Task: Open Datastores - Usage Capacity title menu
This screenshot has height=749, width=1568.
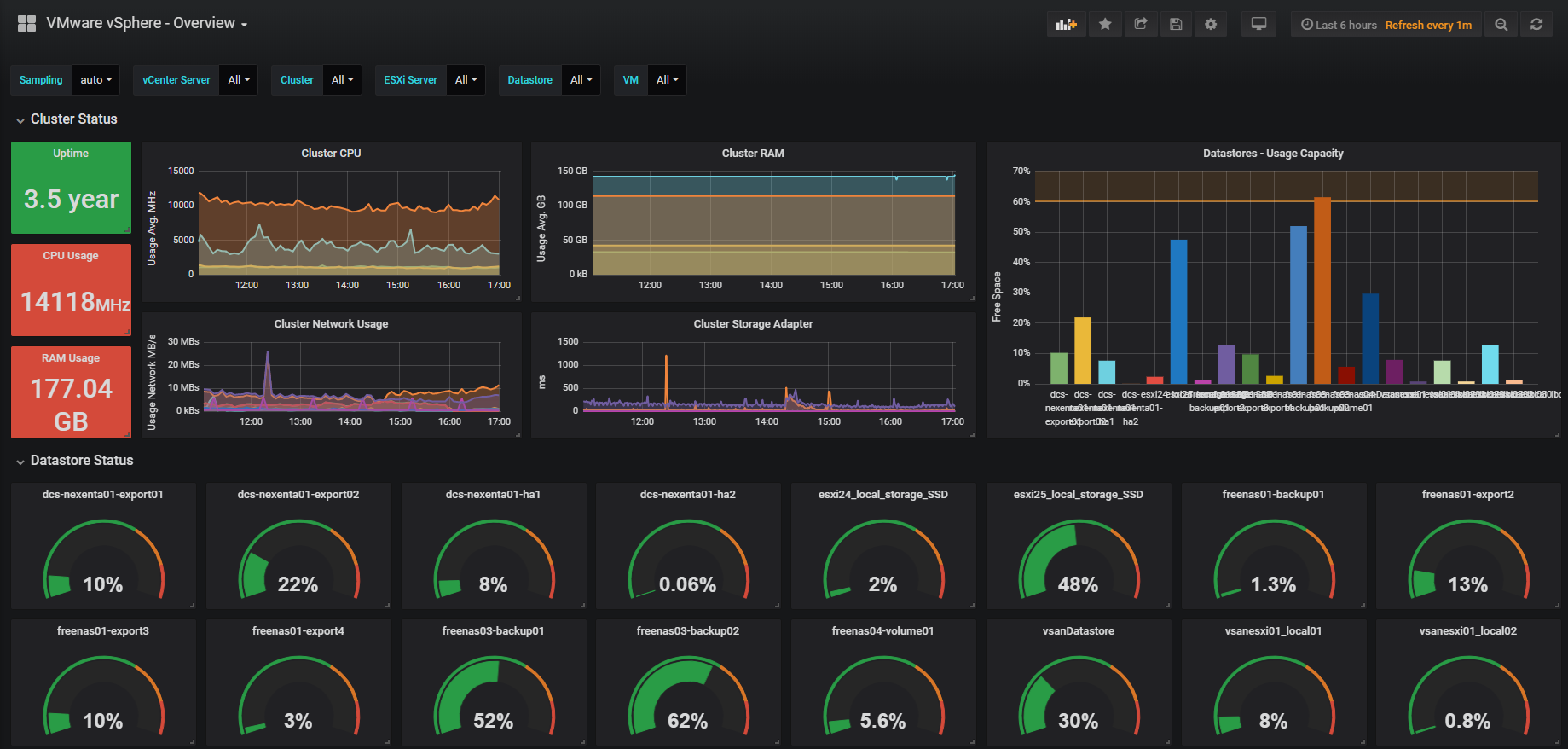Action: click(1273, 154)
